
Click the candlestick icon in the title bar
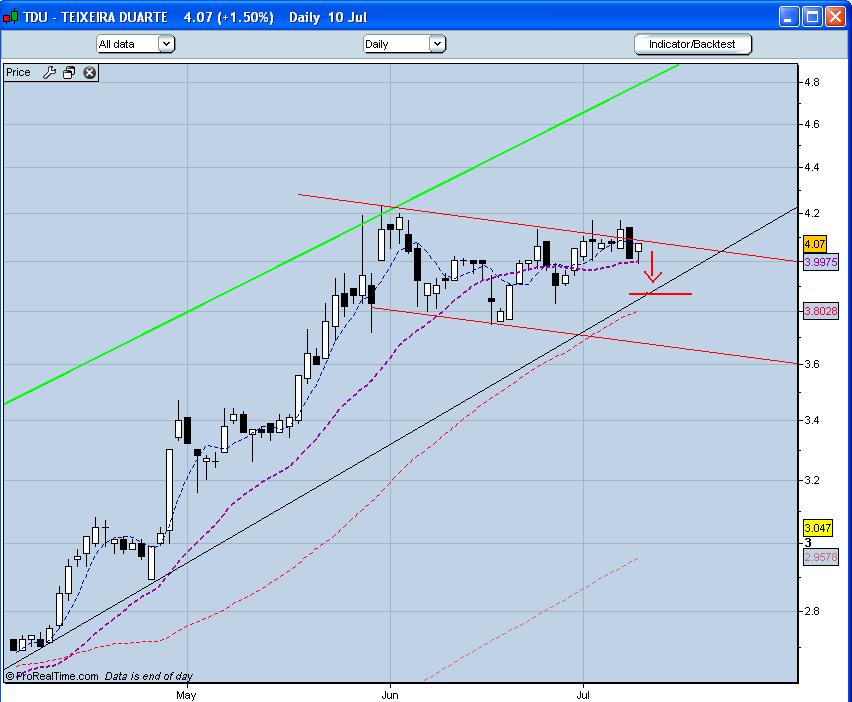click(x=10, y=17)
